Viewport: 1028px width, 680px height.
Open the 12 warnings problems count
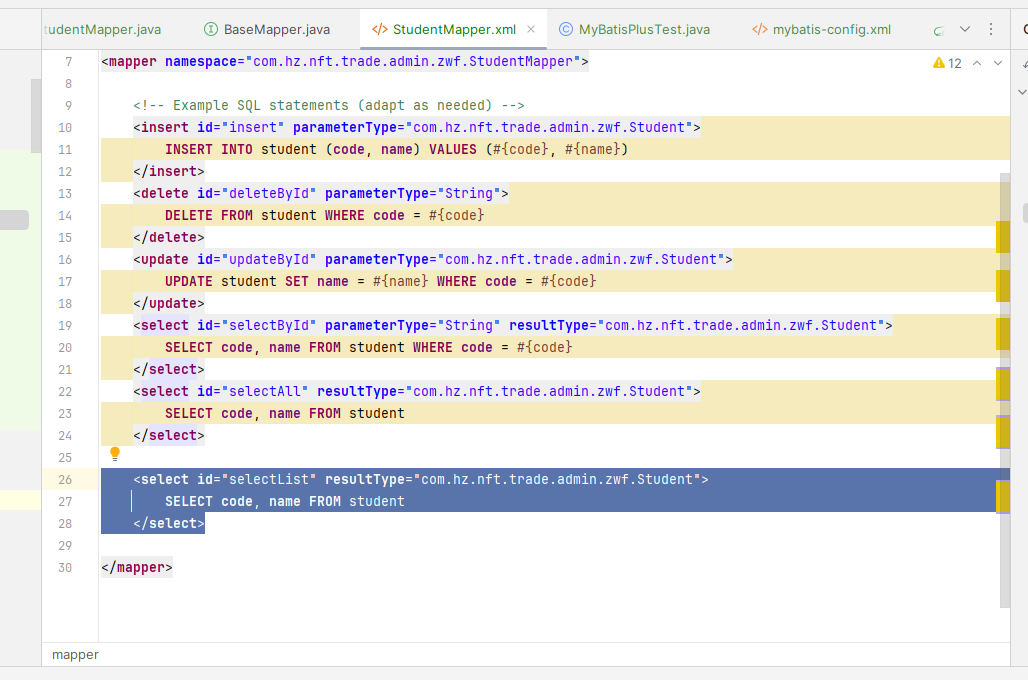click(955, 63)
